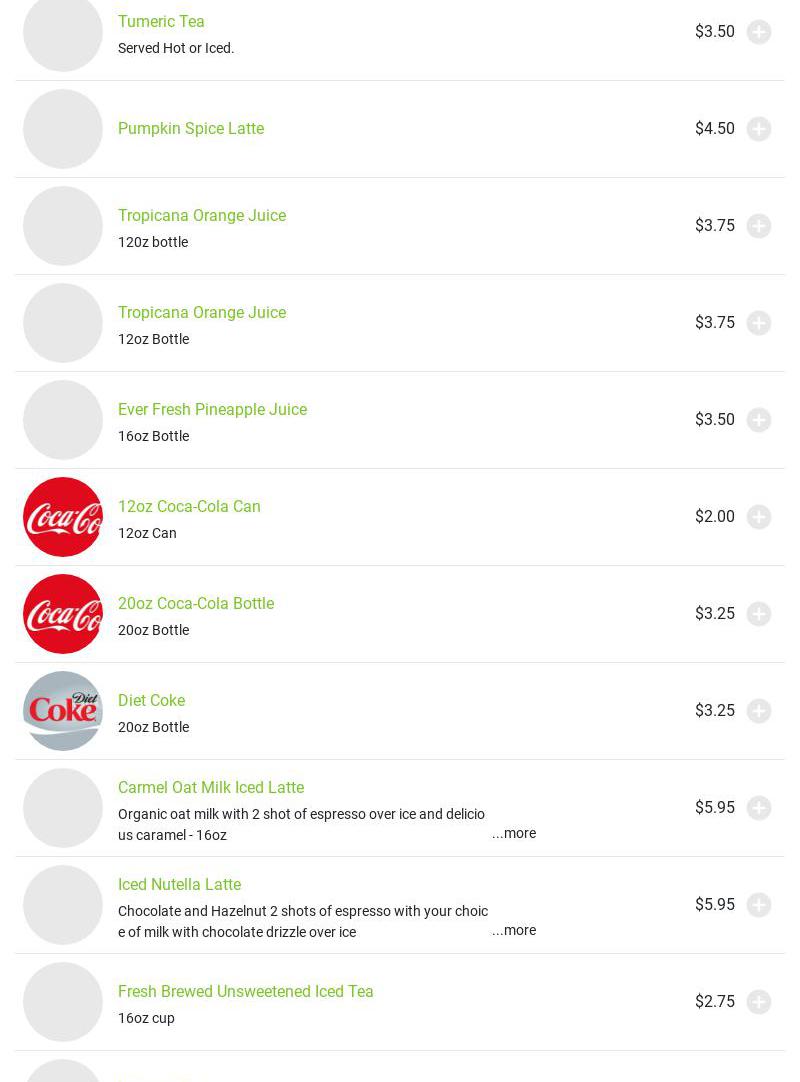Open the Pumpkin Spice Latte item link
The image size is (800, 1082).
(191, 128)
